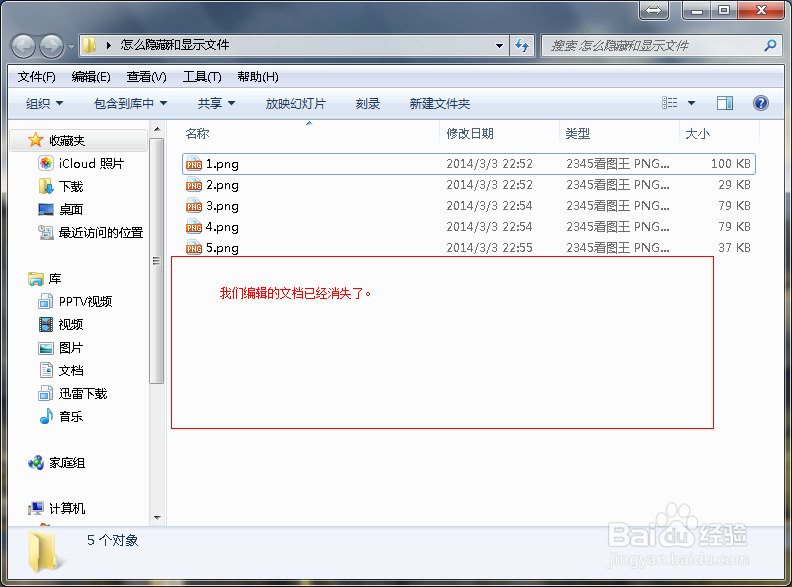
Task: Click the 迅雷下载 library icon
Action: tap(45, 394)
